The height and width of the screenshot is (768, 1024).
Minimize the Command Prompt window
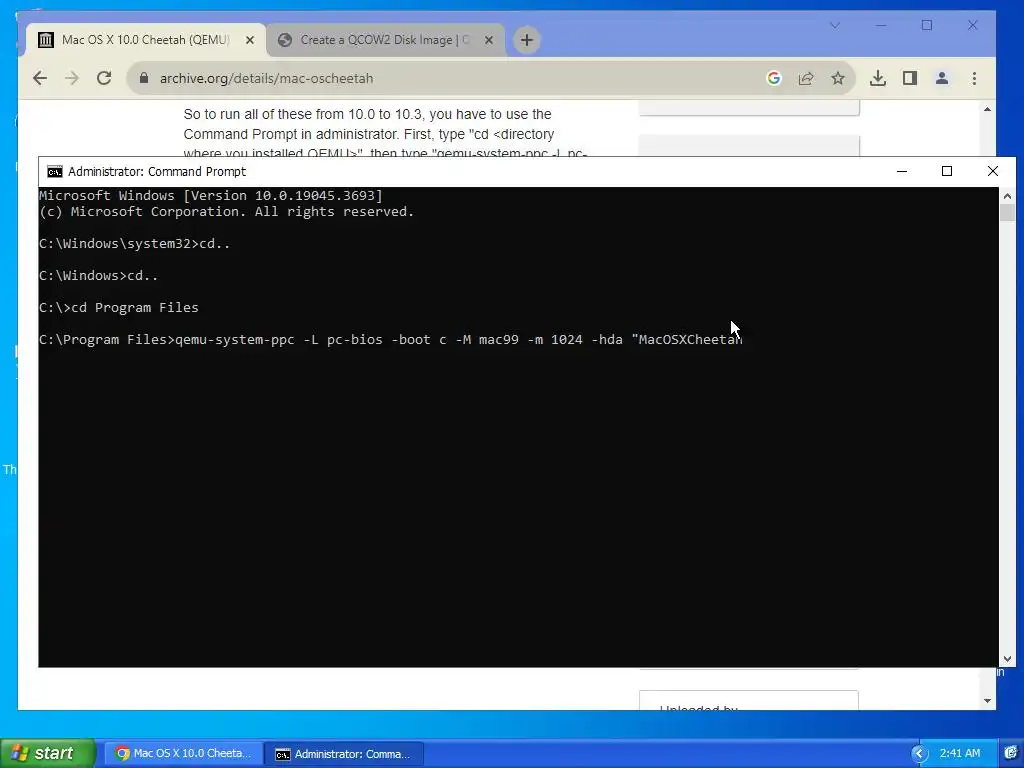(x=902, y=171)
